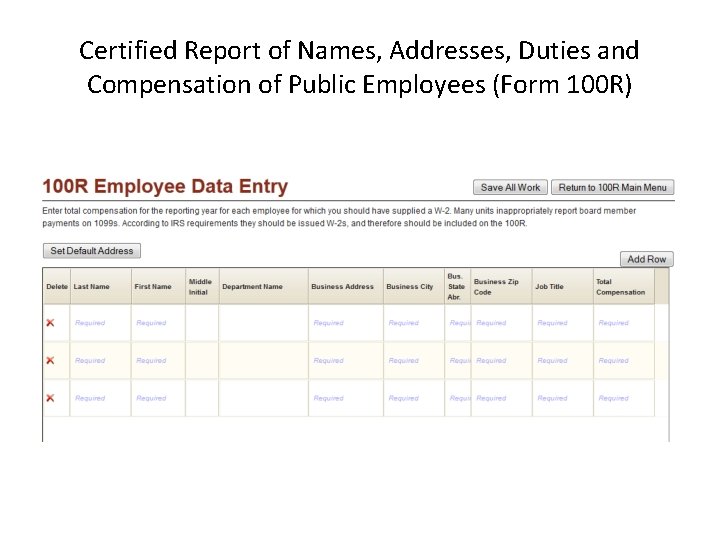Screen dimensions: 720x540
Task: Select Total Compensation field in second row
Action: [624, 360]
